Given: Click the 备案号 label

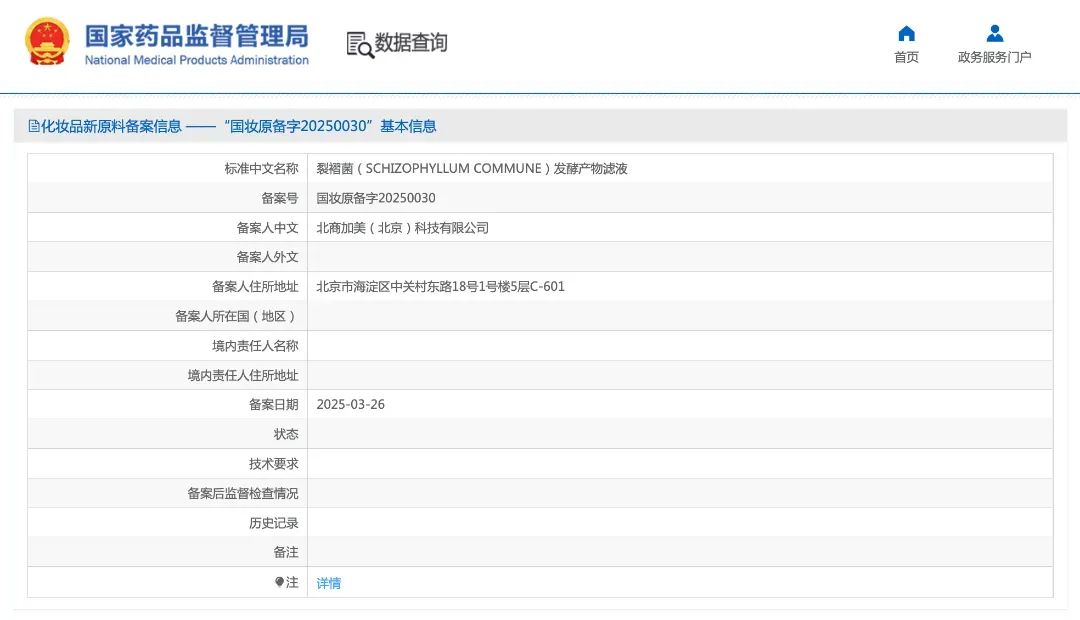Looking at the screenshot, I should [x=280, y=198].
